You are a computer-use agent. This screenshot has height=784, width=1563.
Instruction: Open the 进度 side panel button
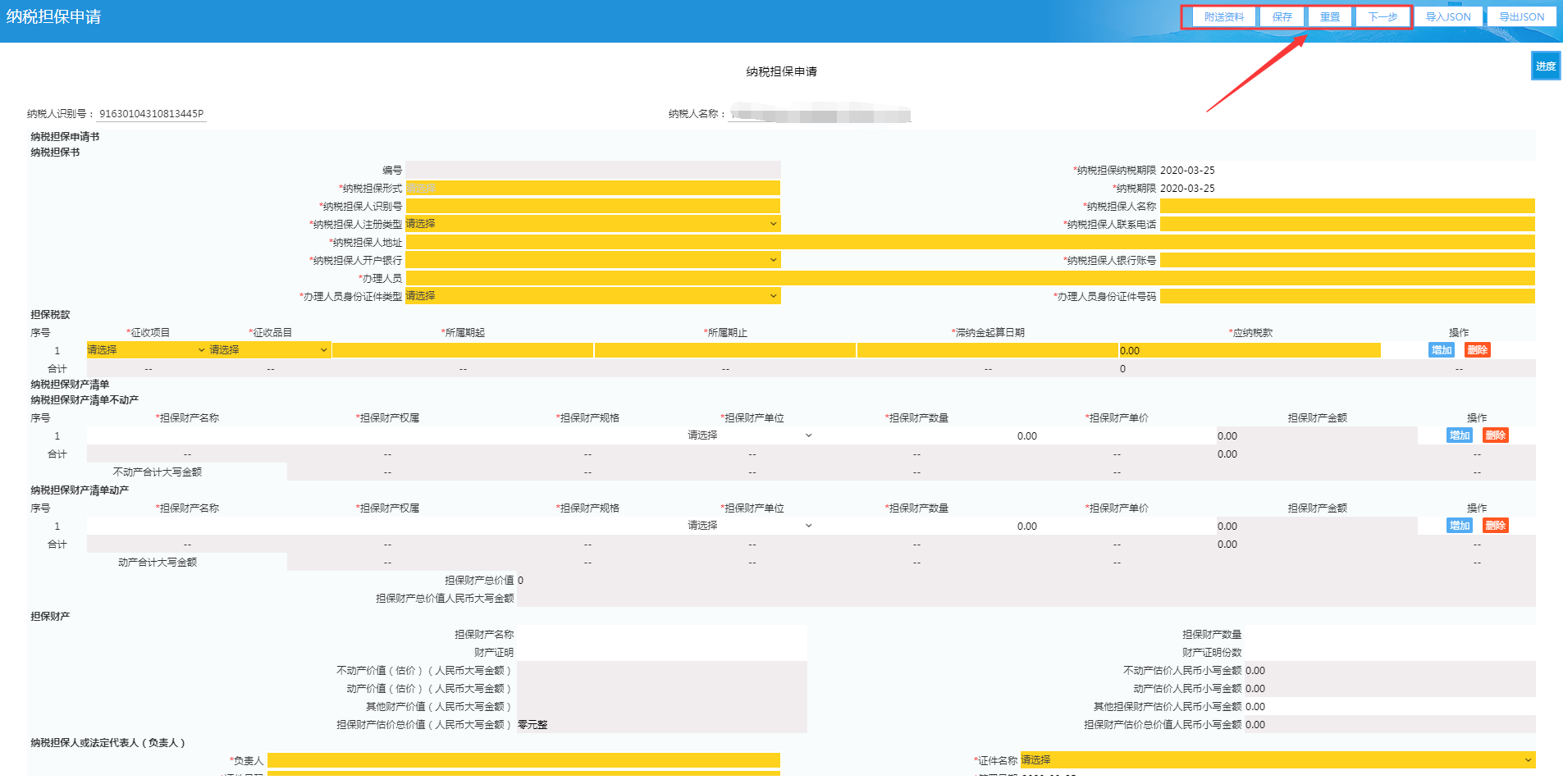[x=1545, y=66]
